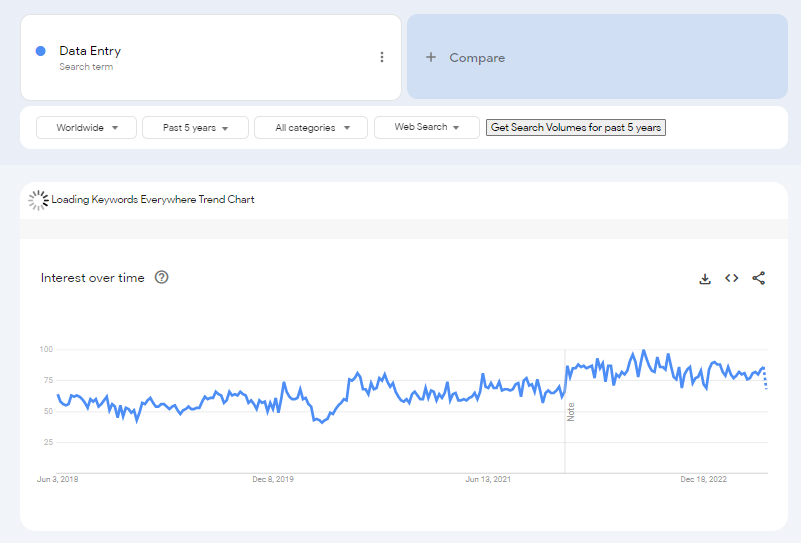
Task: Click the Dec 8, 2019 axis label
Action: pyautogui.click(x=273, y=480)
